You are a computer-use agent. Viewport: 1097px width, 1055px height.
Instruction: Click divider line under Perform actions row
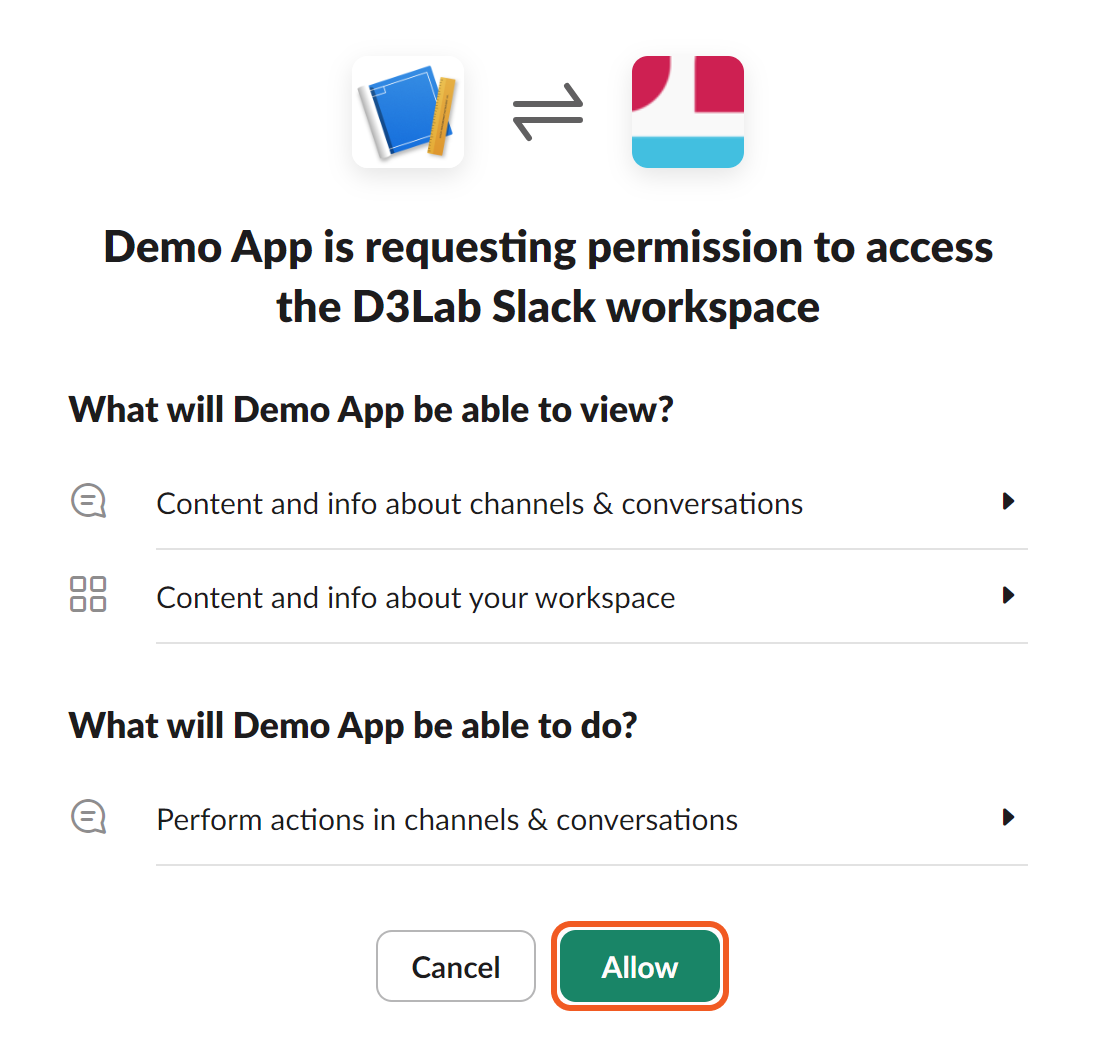point(591,865)
